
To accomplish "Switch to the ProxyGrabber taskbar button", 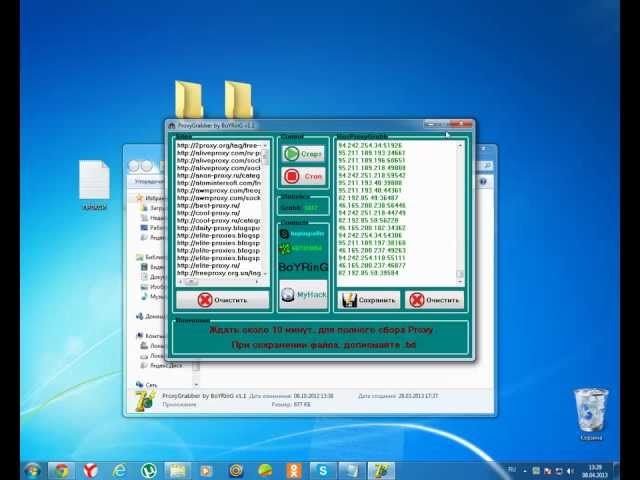I will click(x=381, y=471).
